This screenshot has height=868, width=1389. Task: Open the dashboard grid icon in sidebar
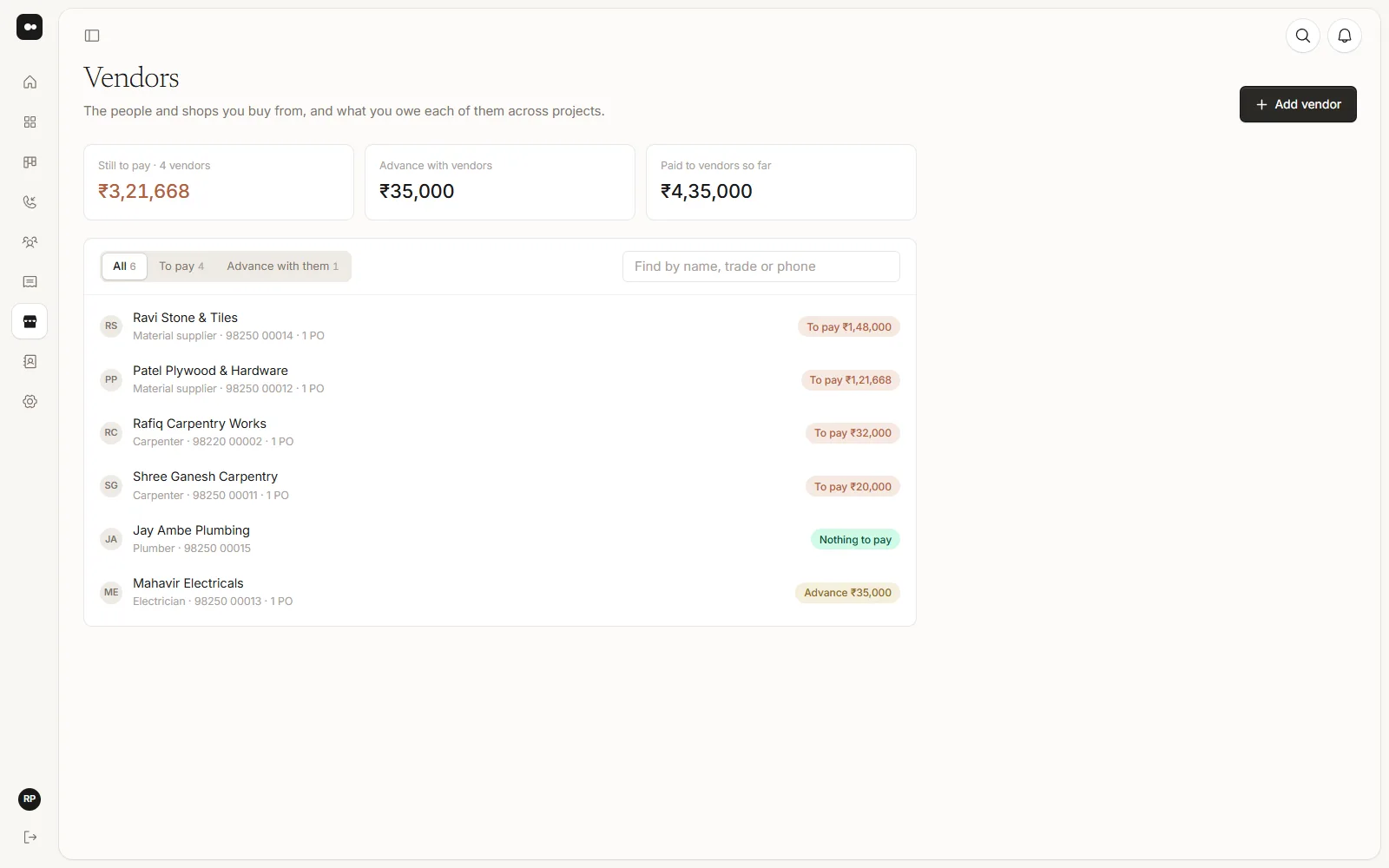coord(30,122)
